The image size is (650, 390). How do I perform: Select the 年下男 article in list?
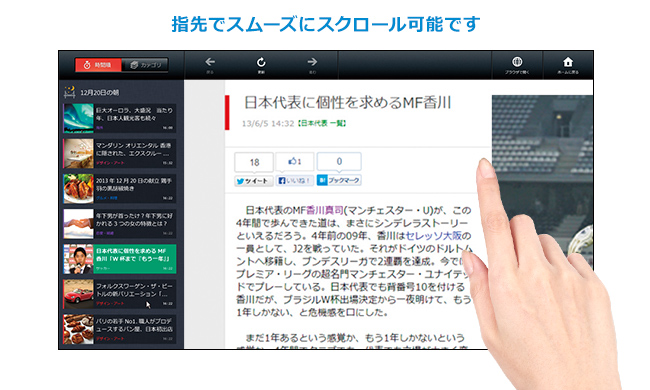(x=119, y=224)
